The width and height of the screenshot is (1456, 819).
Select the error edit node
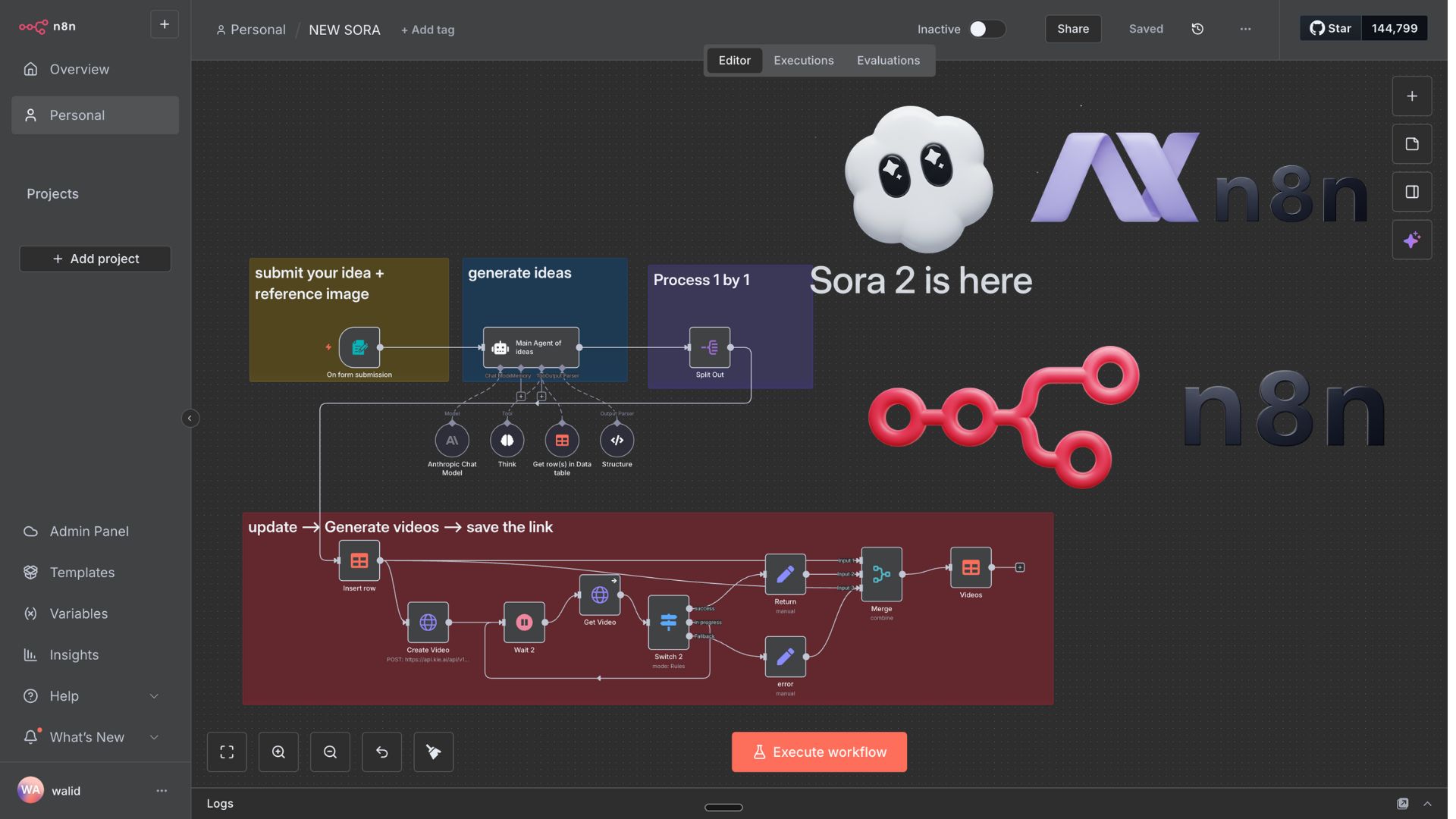pos(785,657)
